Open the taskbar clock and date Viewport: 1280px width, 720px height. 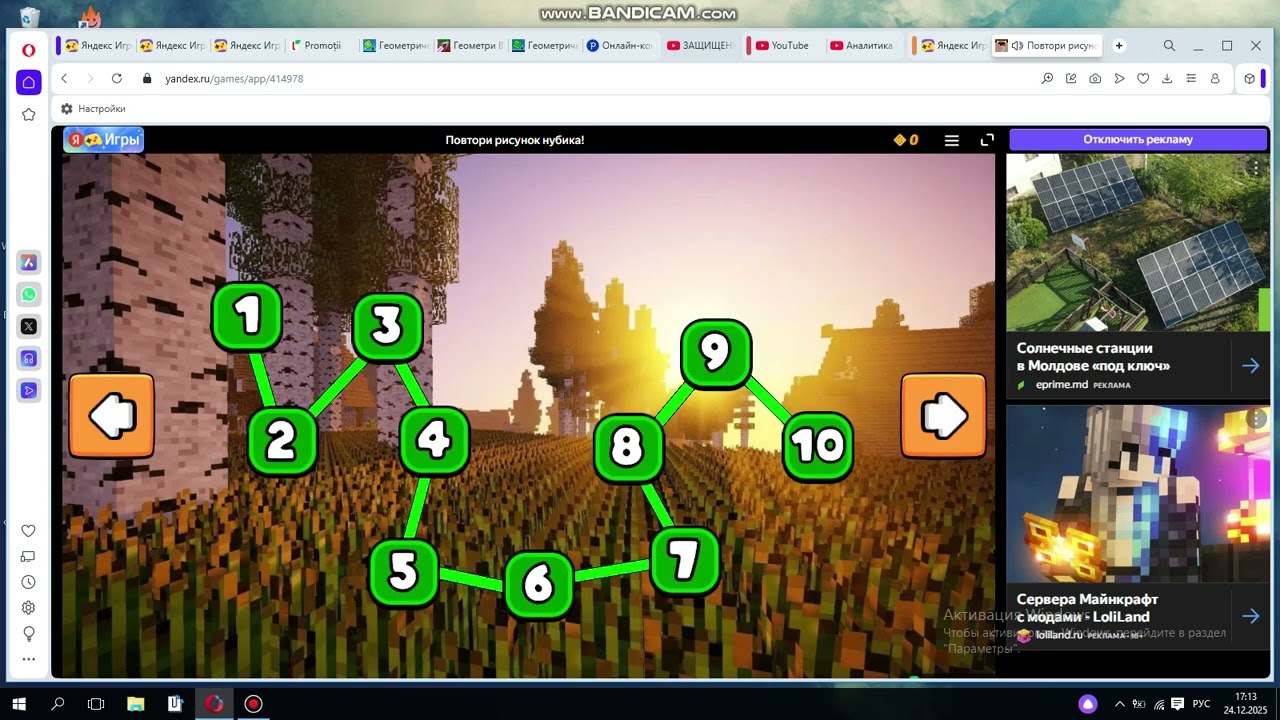(1244, 704)
